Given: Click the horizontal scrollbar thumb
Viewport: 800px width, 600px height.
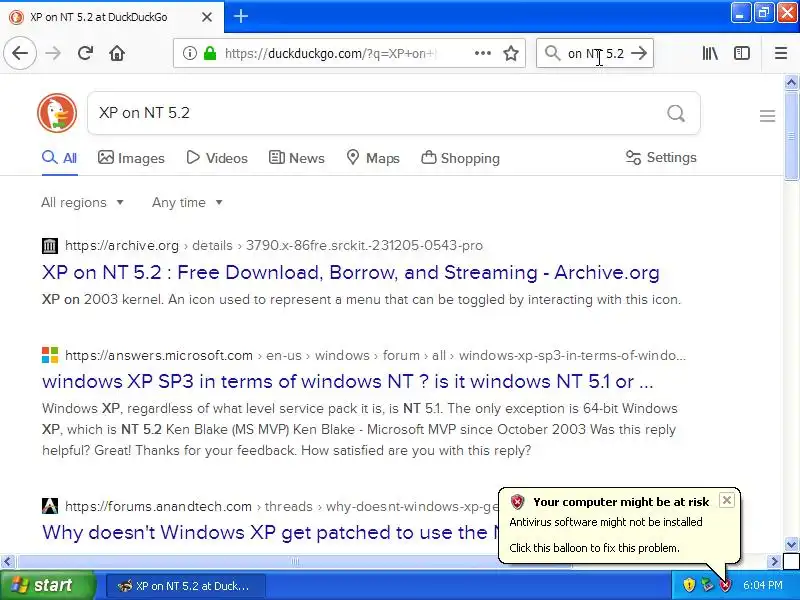Looking at the screenshot, I should (x=294, y=562).
